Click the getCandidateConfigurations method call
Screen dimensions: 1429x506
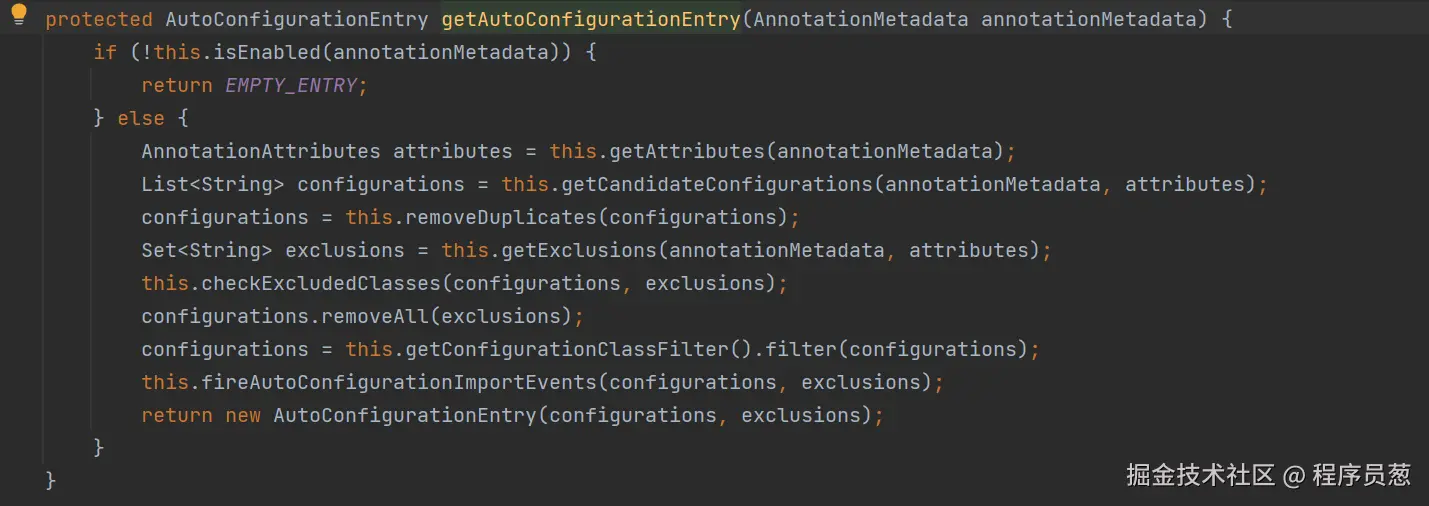[716, 184]
